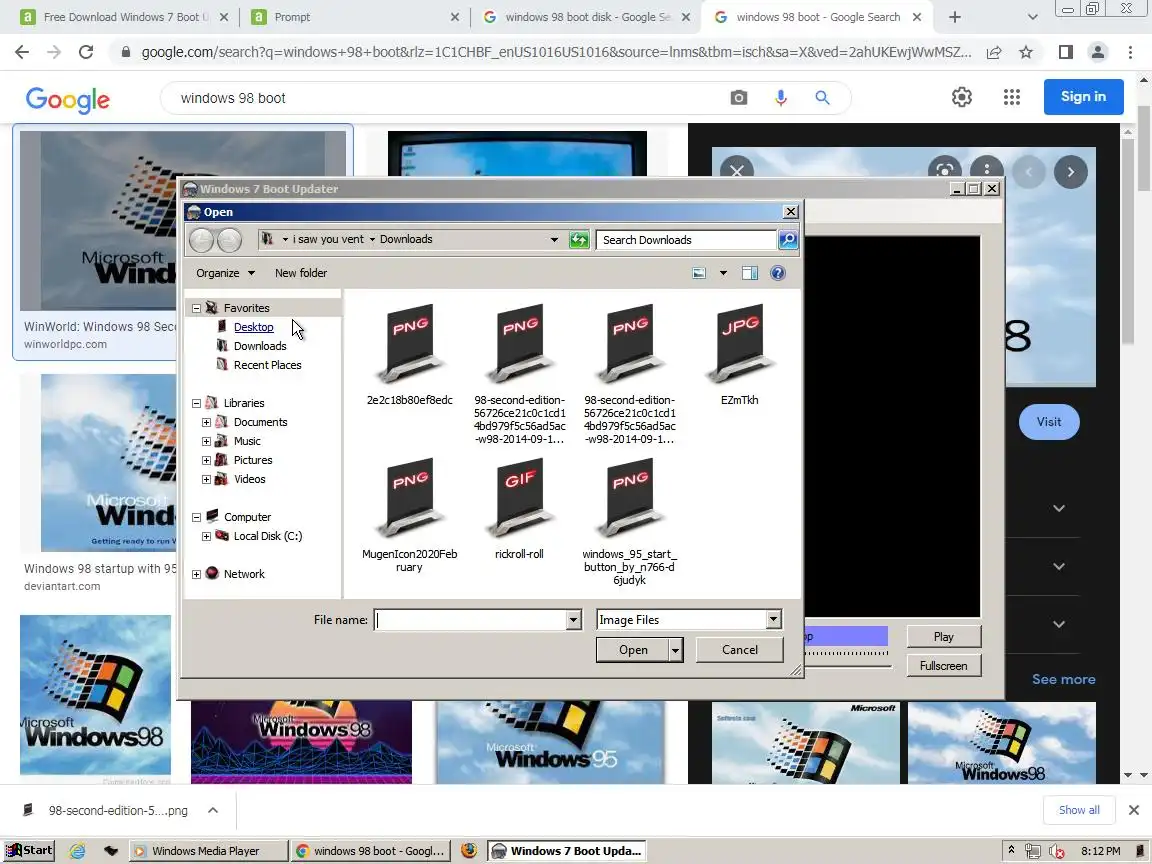Click Play in Windows 7 Boot Updater
The image size is (1152, 864).
[x=943, y=637]
